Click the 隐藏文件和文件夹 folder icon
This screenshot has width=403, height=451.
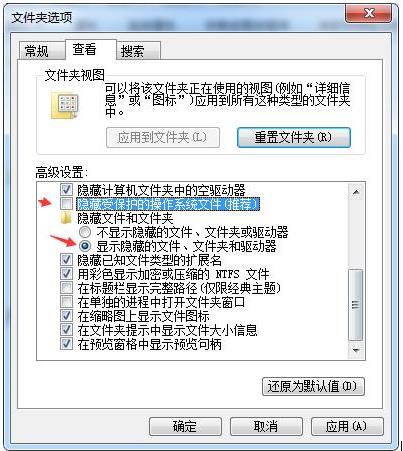point(66,219)
